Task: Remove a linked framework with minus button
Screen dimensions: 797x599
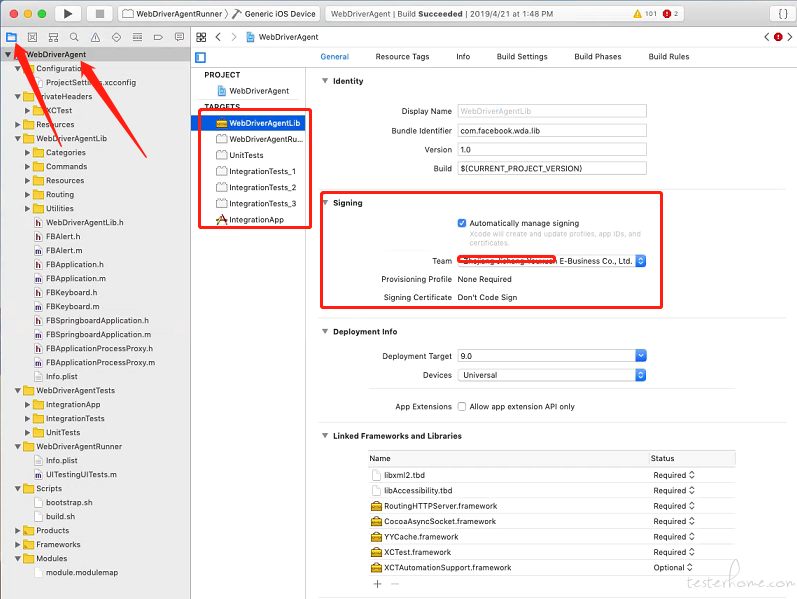Action: pos(395,584)
